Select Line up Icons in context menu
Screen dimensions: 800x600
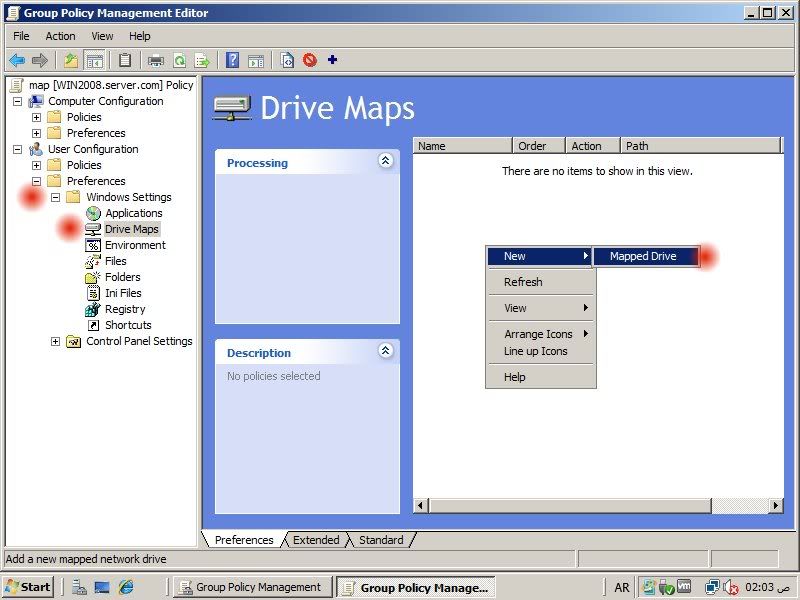541,352
